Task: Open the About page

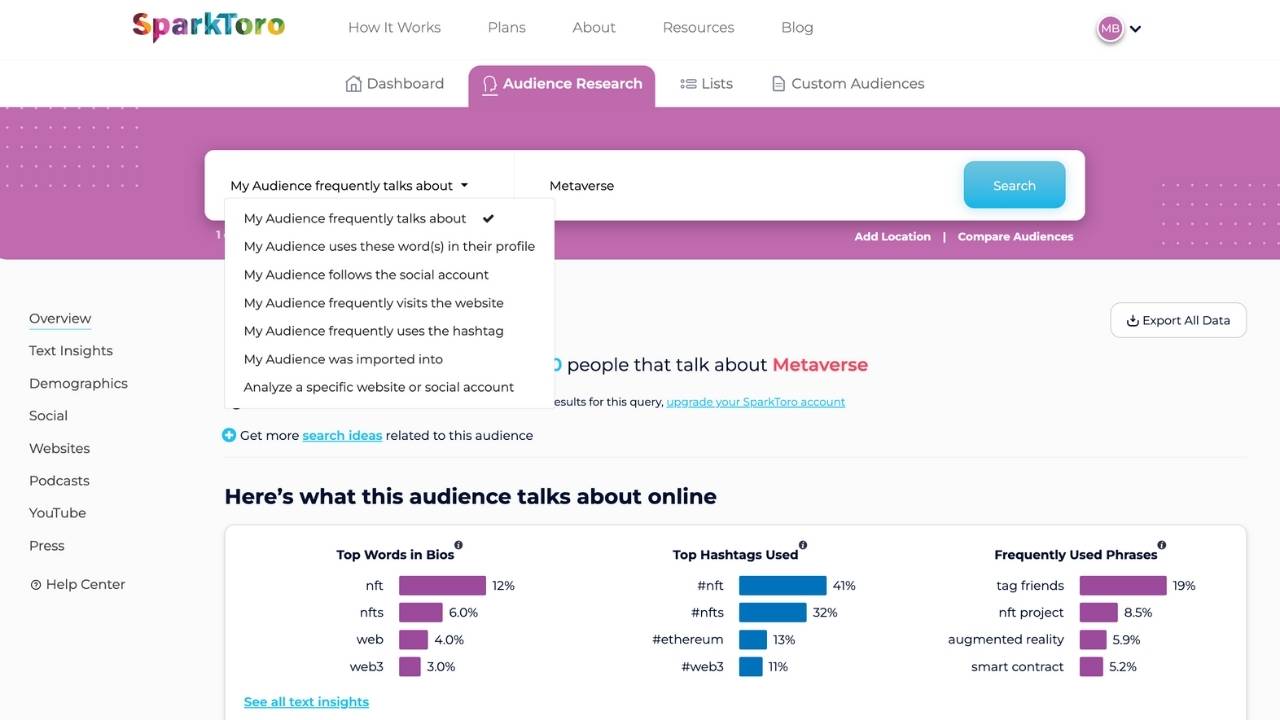Action: [594, 27]
